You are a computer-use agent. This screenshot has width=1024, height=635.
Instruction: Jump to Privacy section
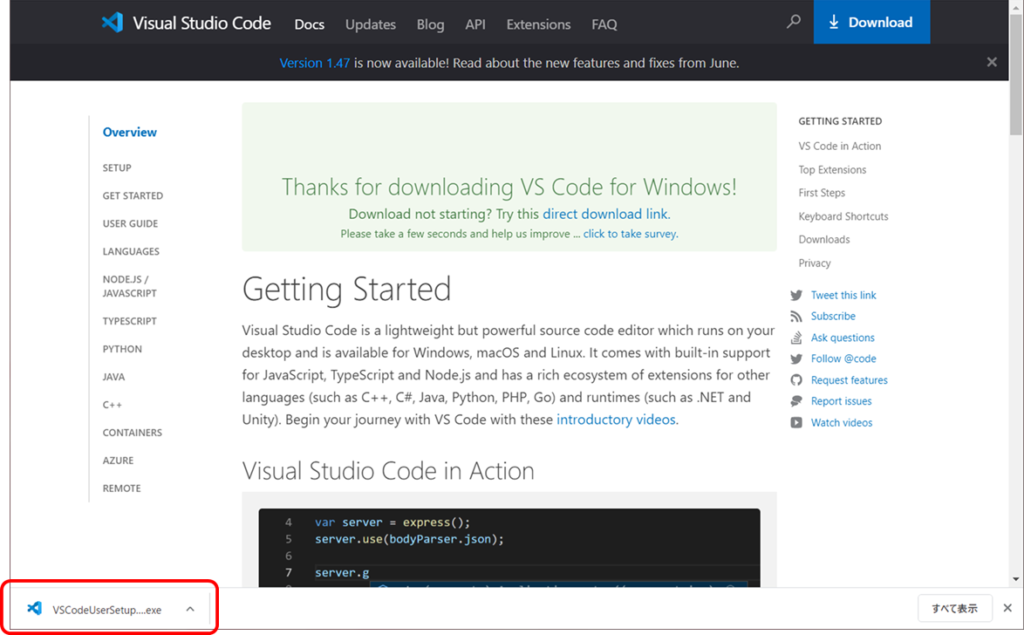(x=814, y=263)
